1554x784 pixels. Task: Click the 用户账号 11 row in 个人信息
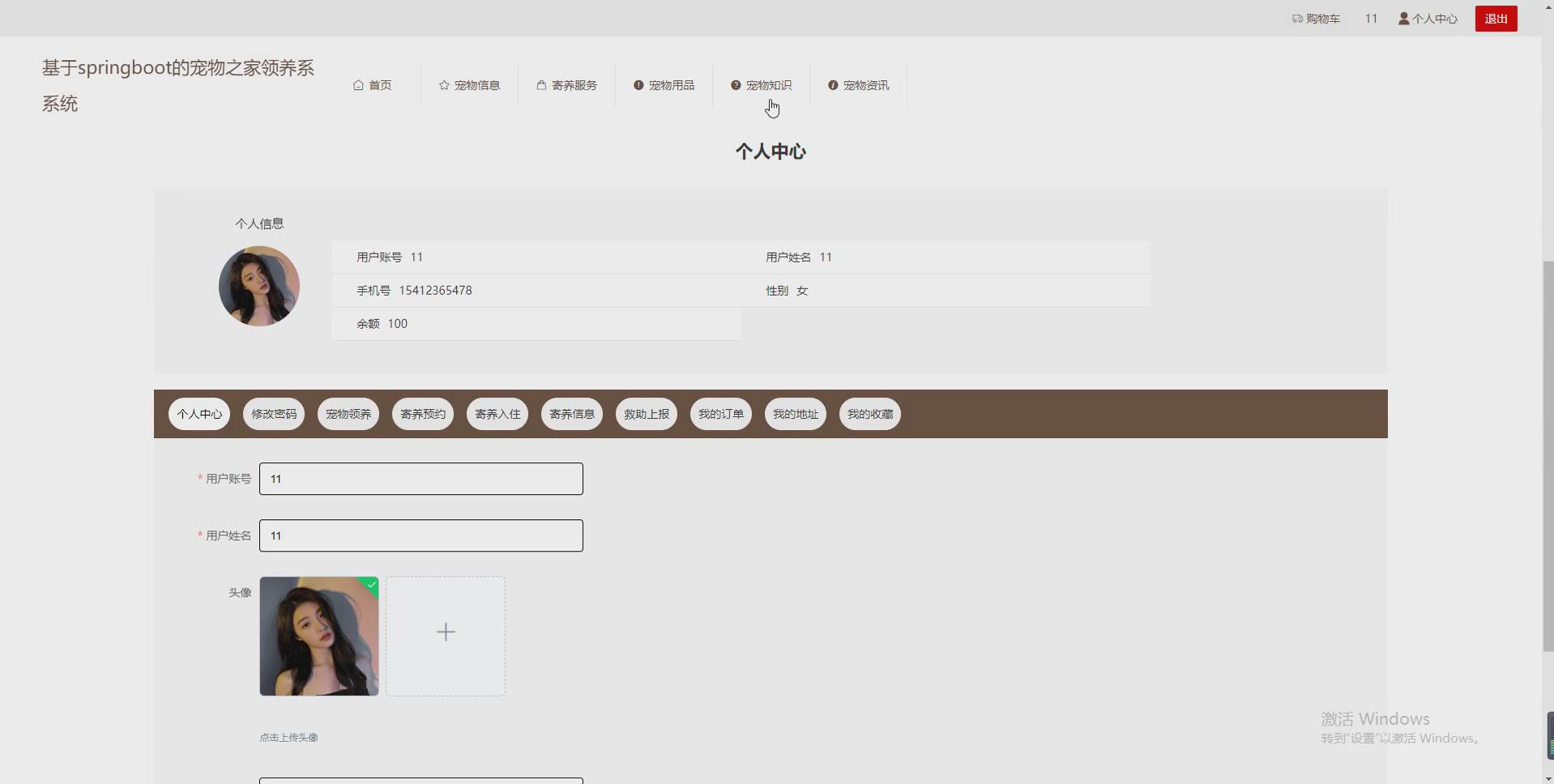coord(536,257)
